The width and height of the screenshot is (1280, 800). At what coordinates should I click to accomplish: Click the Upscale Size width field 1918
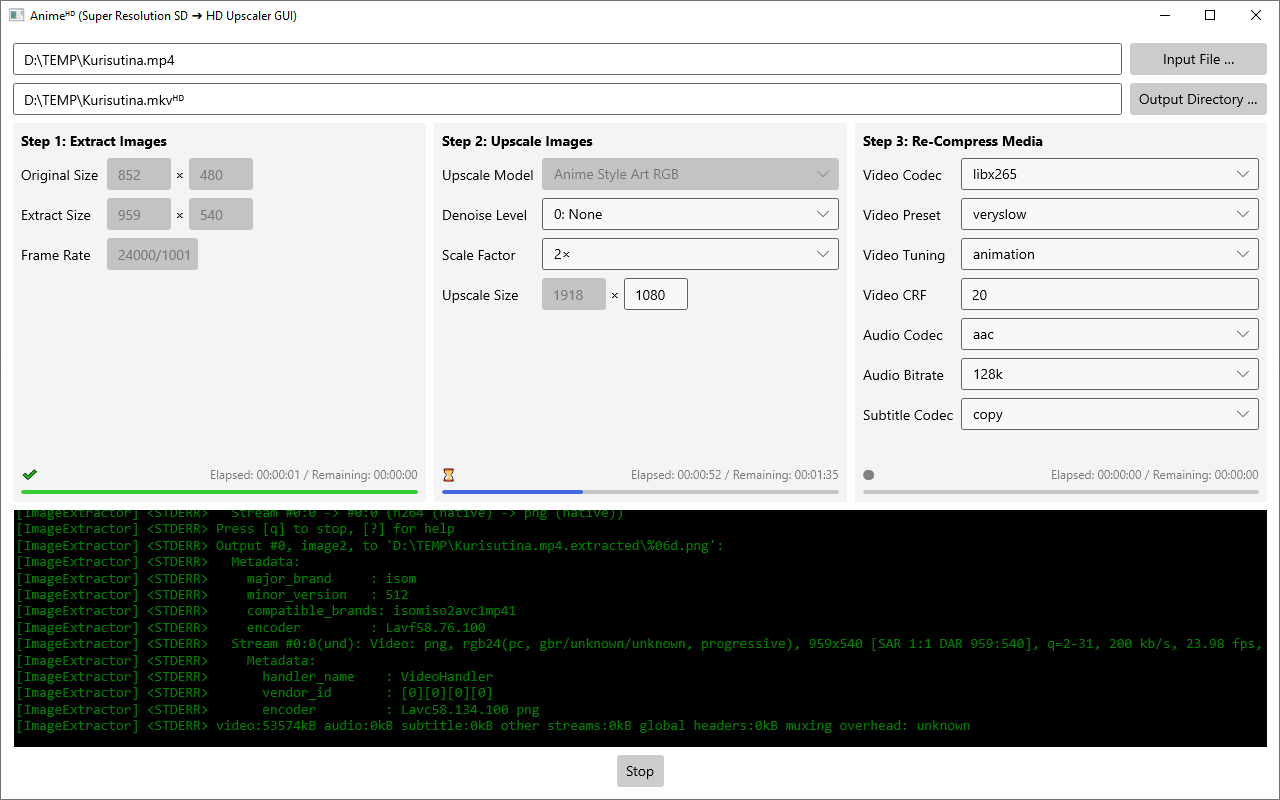[x=574, y=294]
